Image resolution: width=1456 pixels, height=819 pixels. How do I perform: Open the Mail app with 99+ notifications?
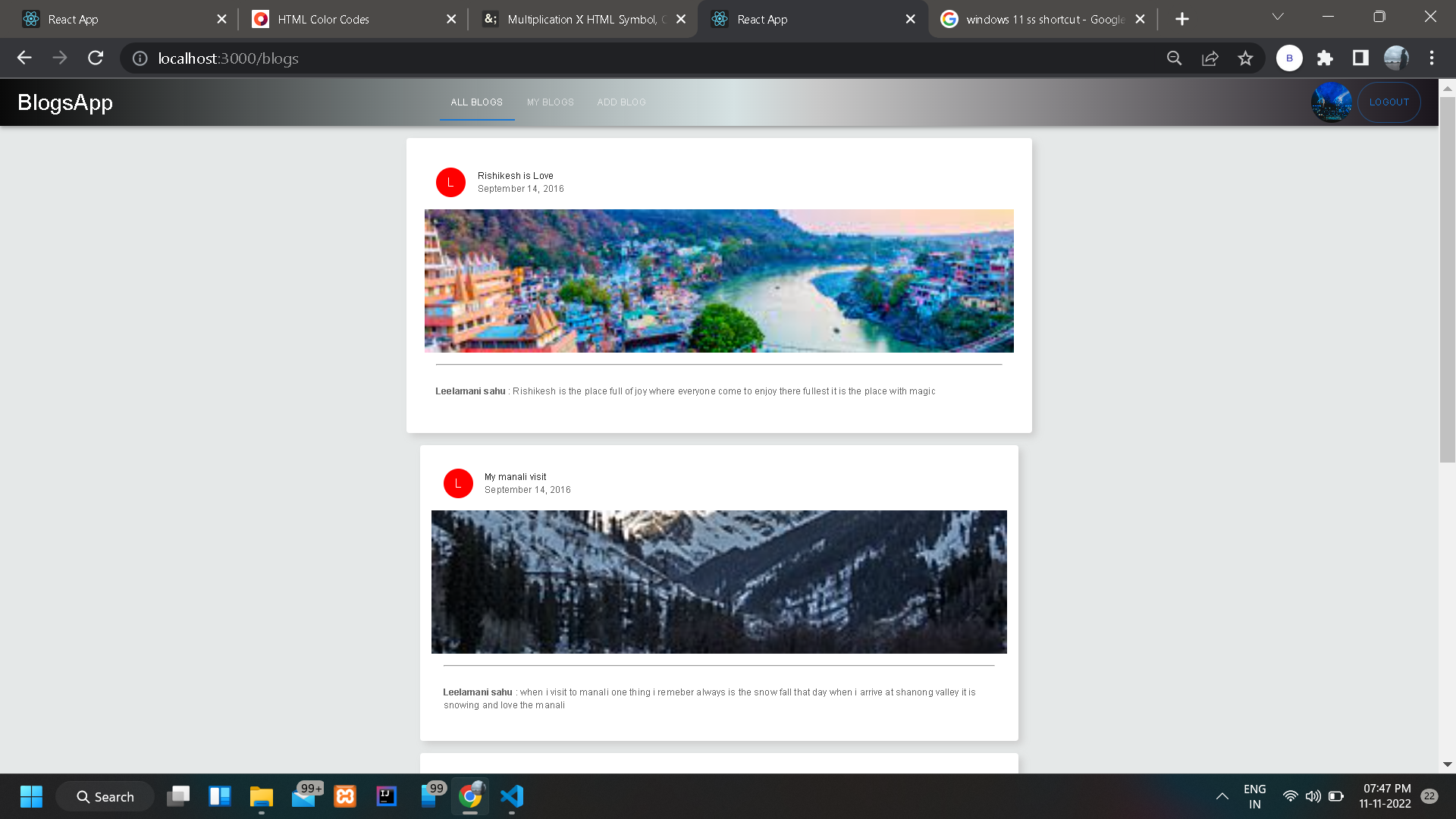point(303,796)
